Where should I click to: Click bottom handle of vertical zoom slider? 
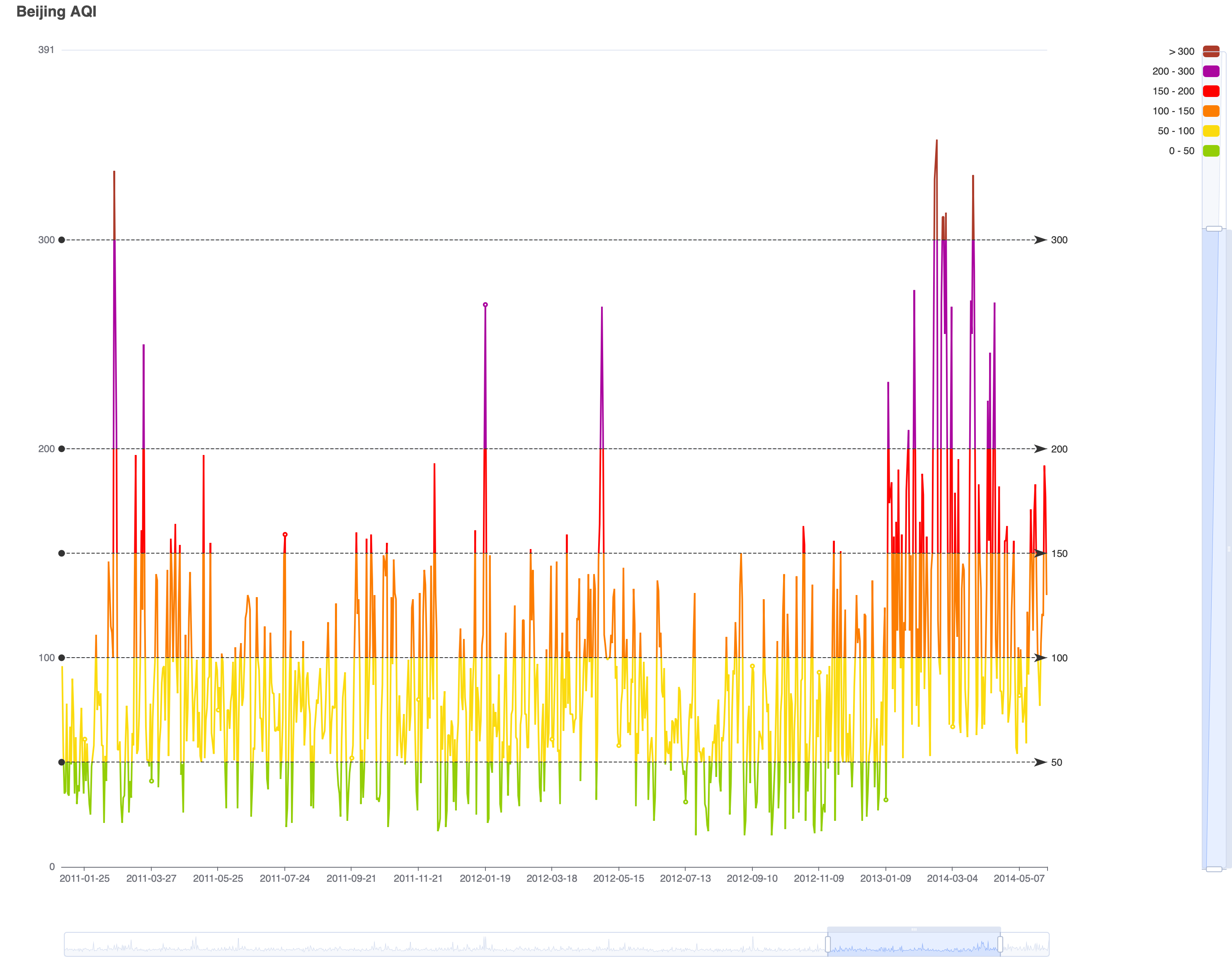(1214, 869)
